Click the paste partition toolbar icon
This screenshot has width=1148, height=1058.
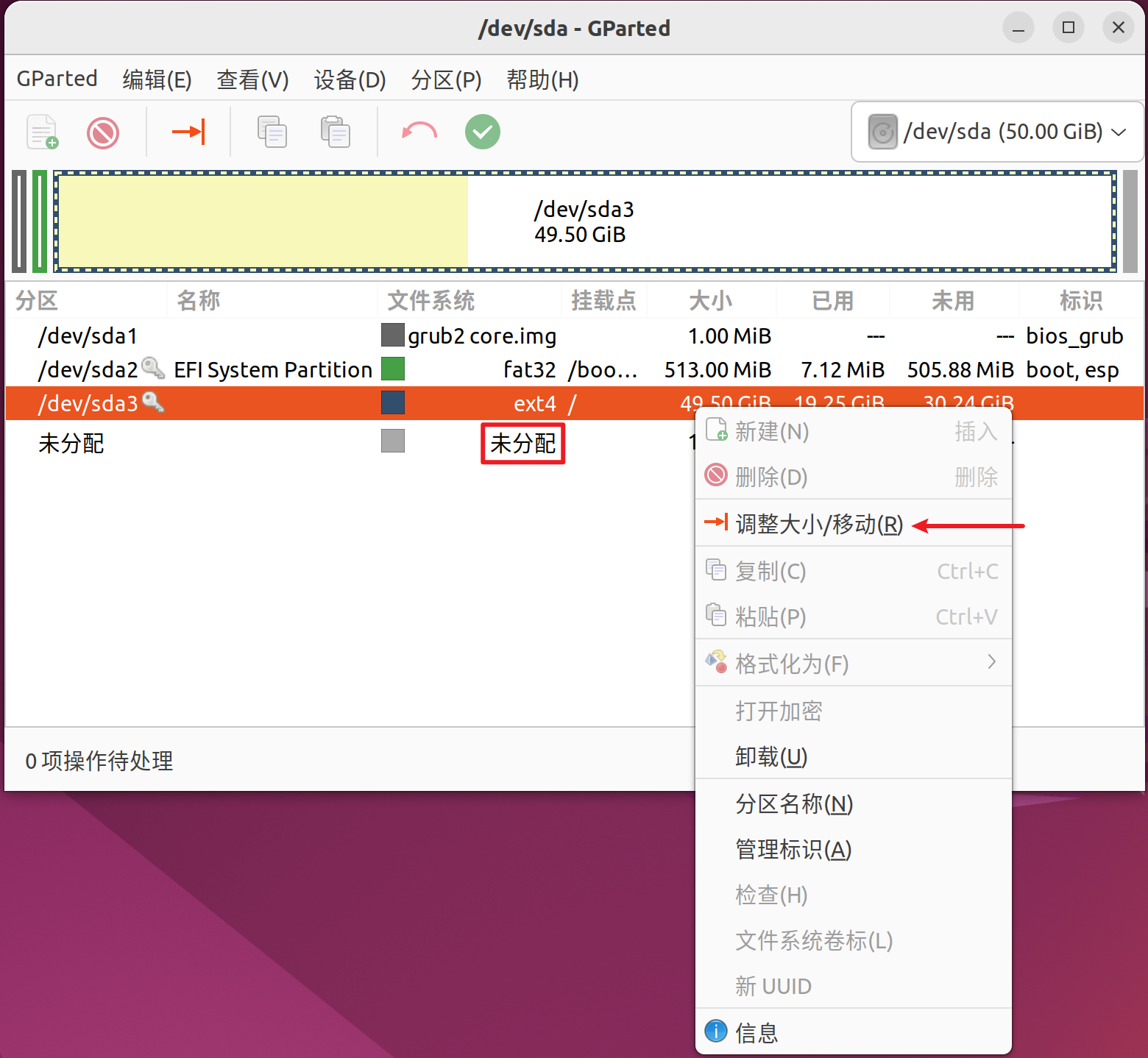tap(336, 132)
